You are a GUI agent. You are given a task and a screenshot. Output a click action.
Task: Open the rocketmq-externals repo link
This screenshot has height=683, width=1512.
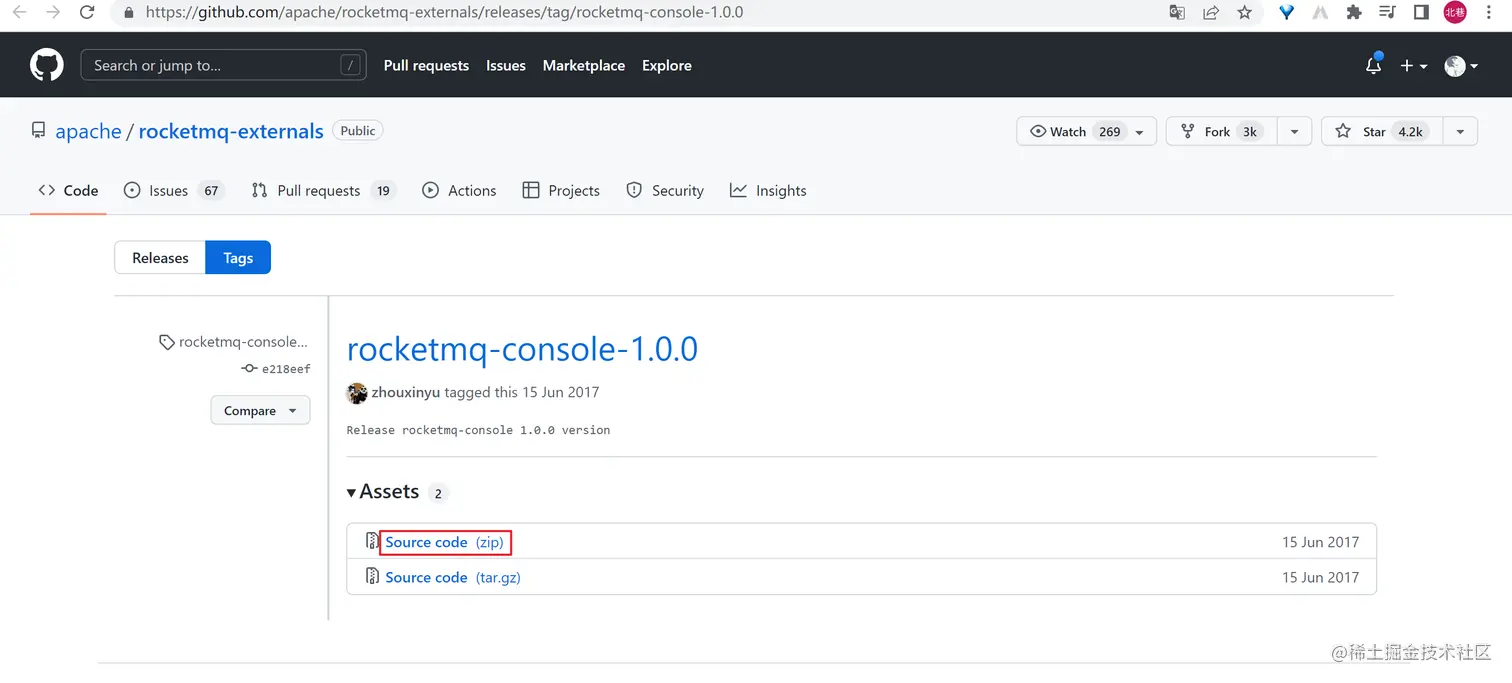[x=231, y=131]
